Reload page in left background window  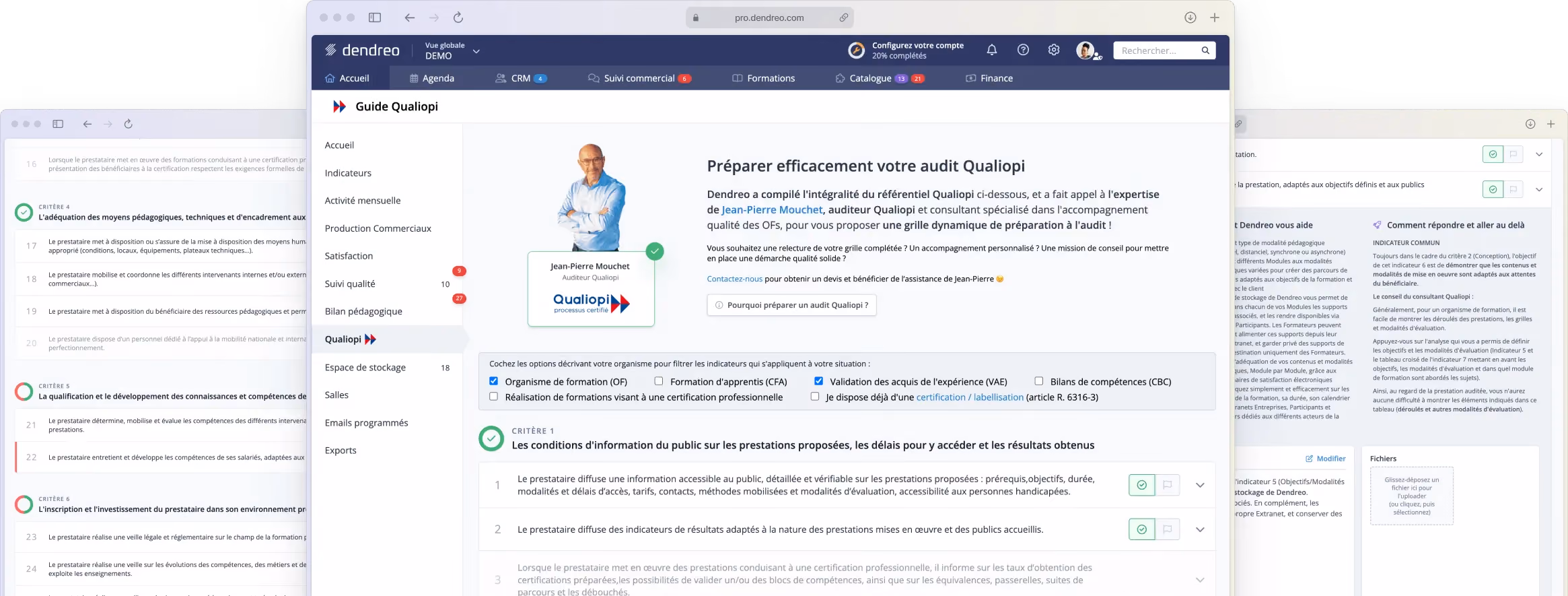click(x=128, y=124)
